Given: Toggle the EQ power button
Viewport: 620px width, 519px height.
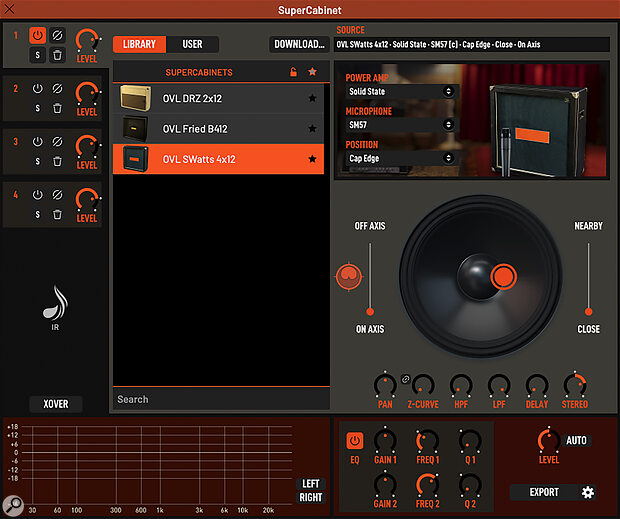Looking at the screenshot, I should (x=354, y=439).
